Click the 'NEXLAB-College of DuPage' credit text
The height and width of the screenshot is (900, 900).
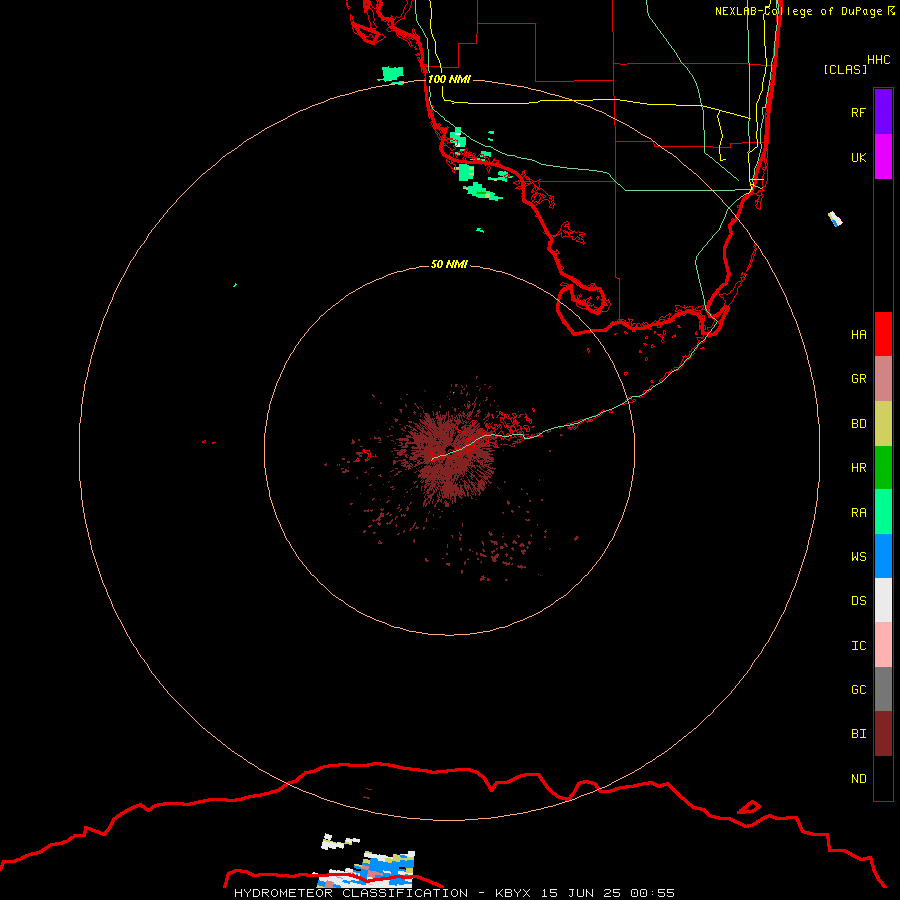click(798, 11)
